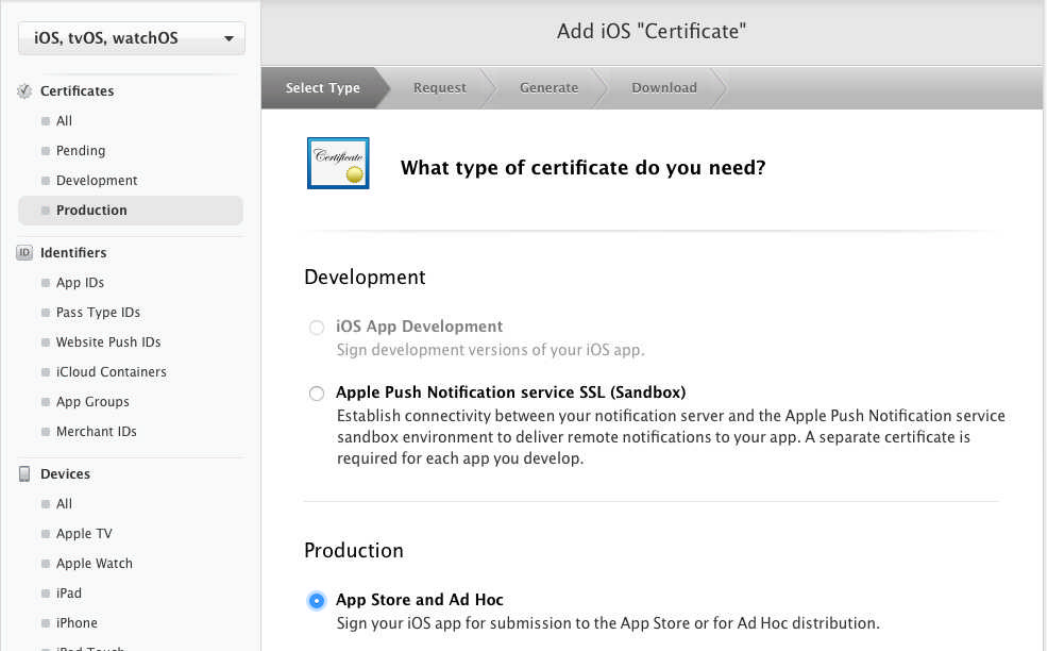Open iPad devices
The height and width of the screenshot is (651, 1047).
[x=69, y=593]
